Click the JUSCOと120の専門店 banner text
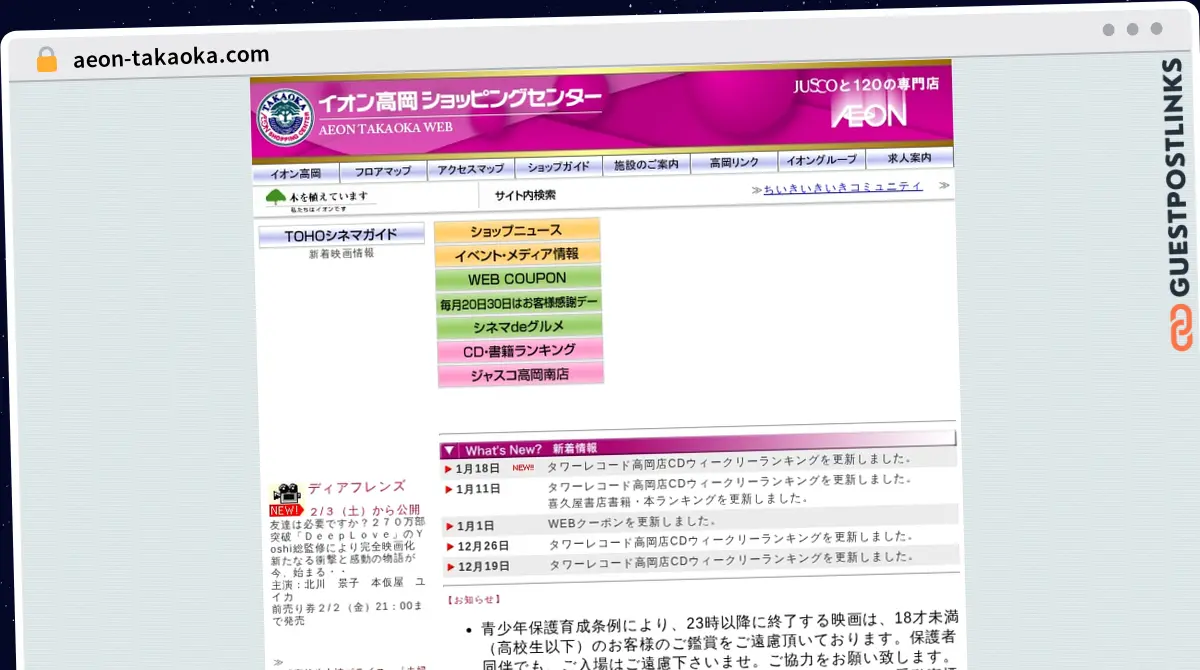This screenshot has height=670, width=1200. [866, 85]
